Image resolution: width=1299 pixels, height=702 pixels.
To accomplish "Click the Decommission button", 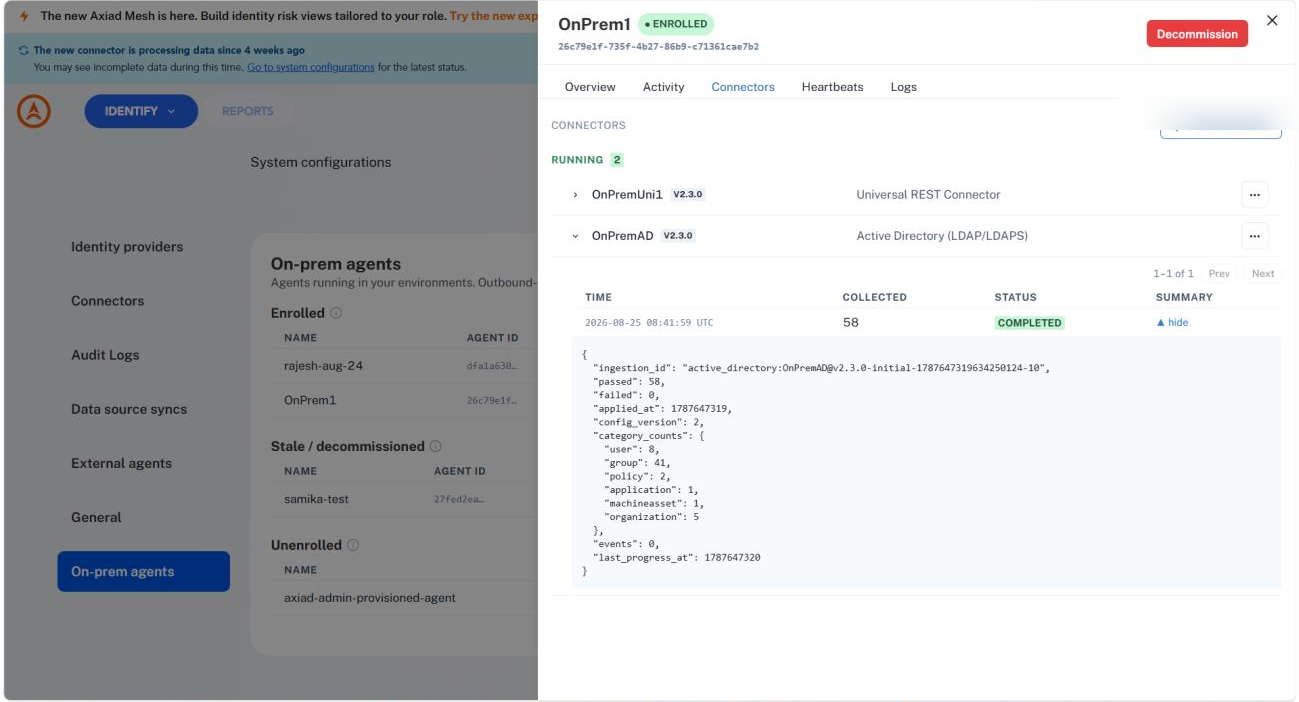I will pos(1197,34).
